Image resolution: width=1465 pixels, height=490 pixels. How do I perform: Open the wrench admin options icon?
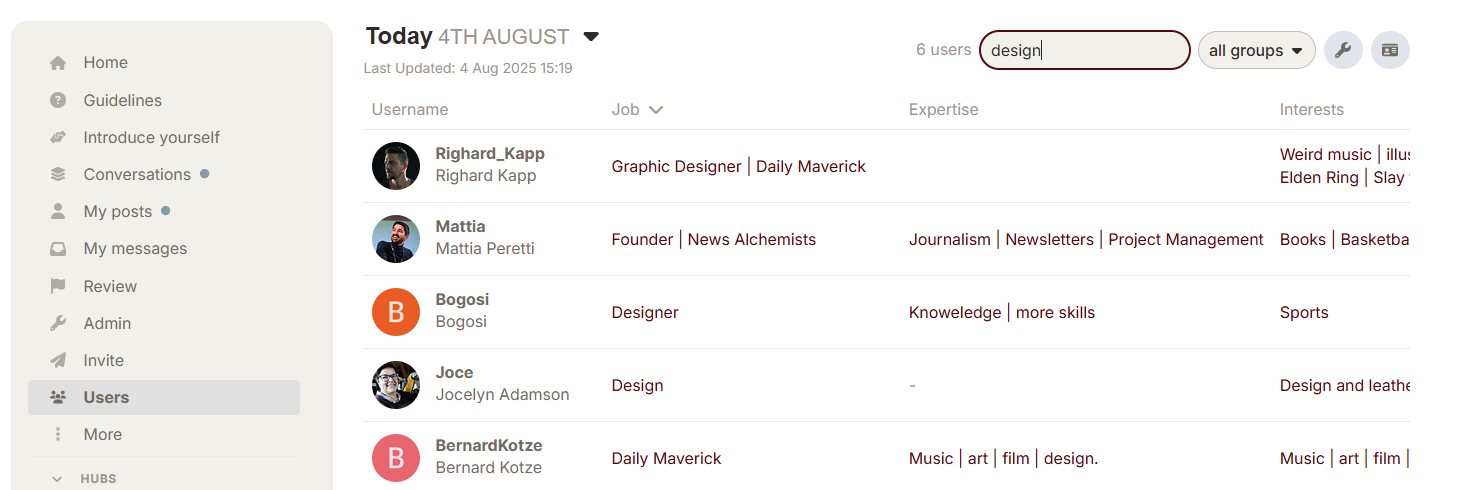click(1343, 50)
